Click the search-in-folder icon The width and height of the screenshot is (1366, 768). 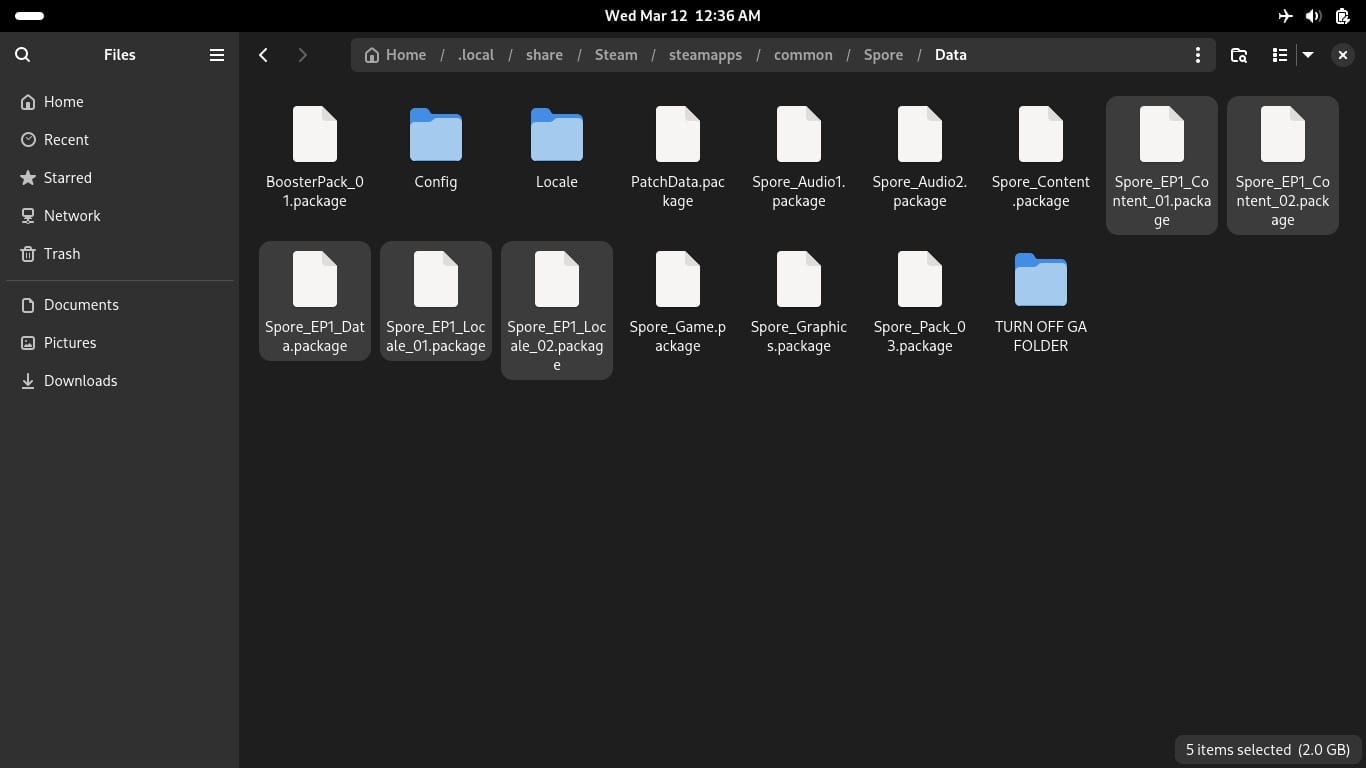pyautogui.click(x=1239, y=55)
